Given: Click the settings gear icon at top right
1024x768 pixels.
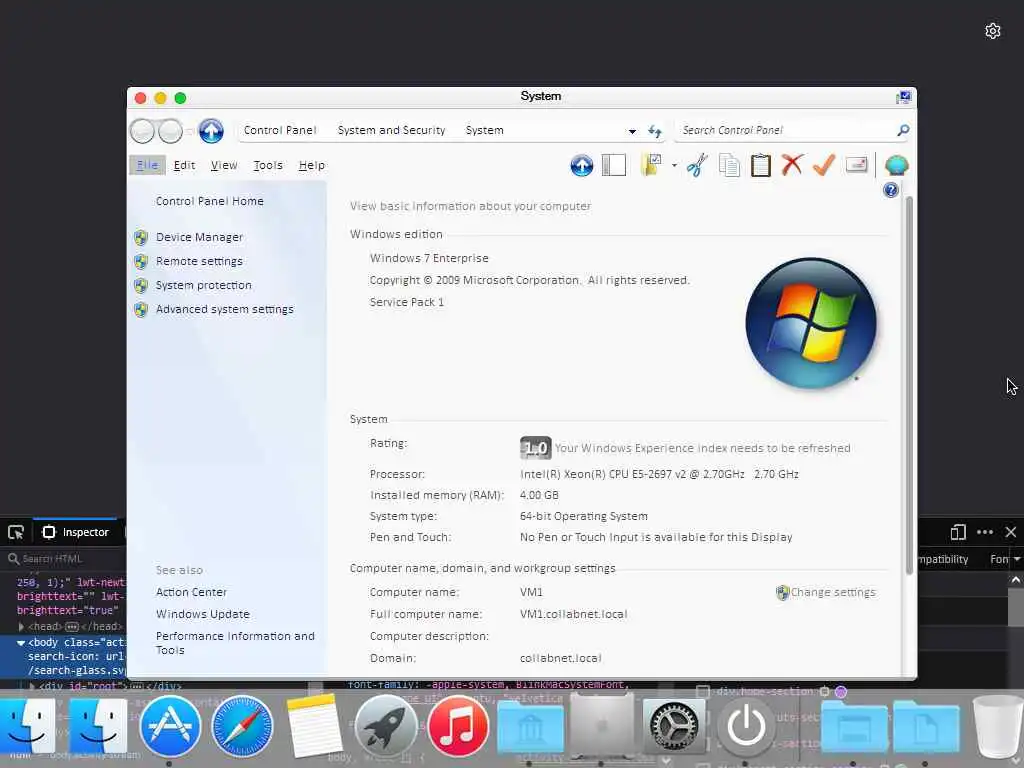Looking at the screenshot, I should tap(993, 31).
